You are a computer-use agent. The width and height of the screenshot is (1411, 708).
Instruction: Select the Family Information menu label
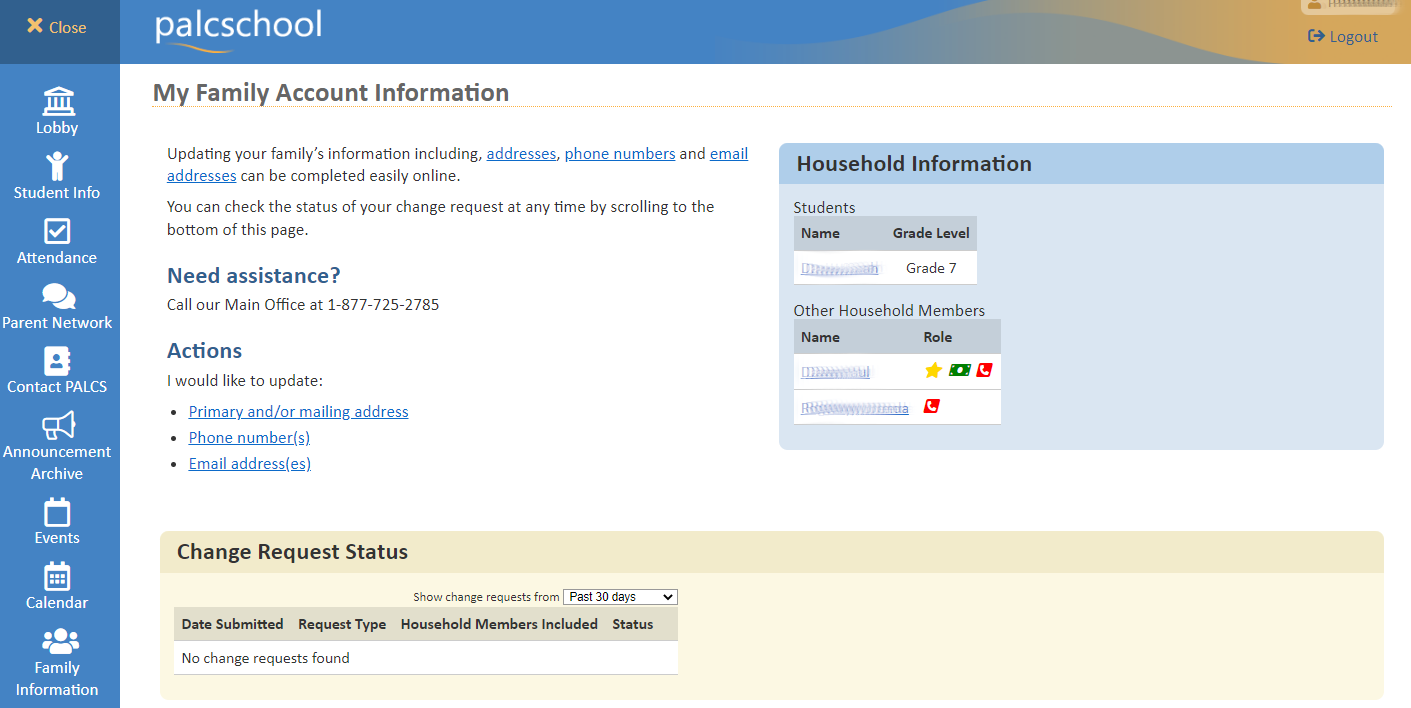click(x=57, y=679)
